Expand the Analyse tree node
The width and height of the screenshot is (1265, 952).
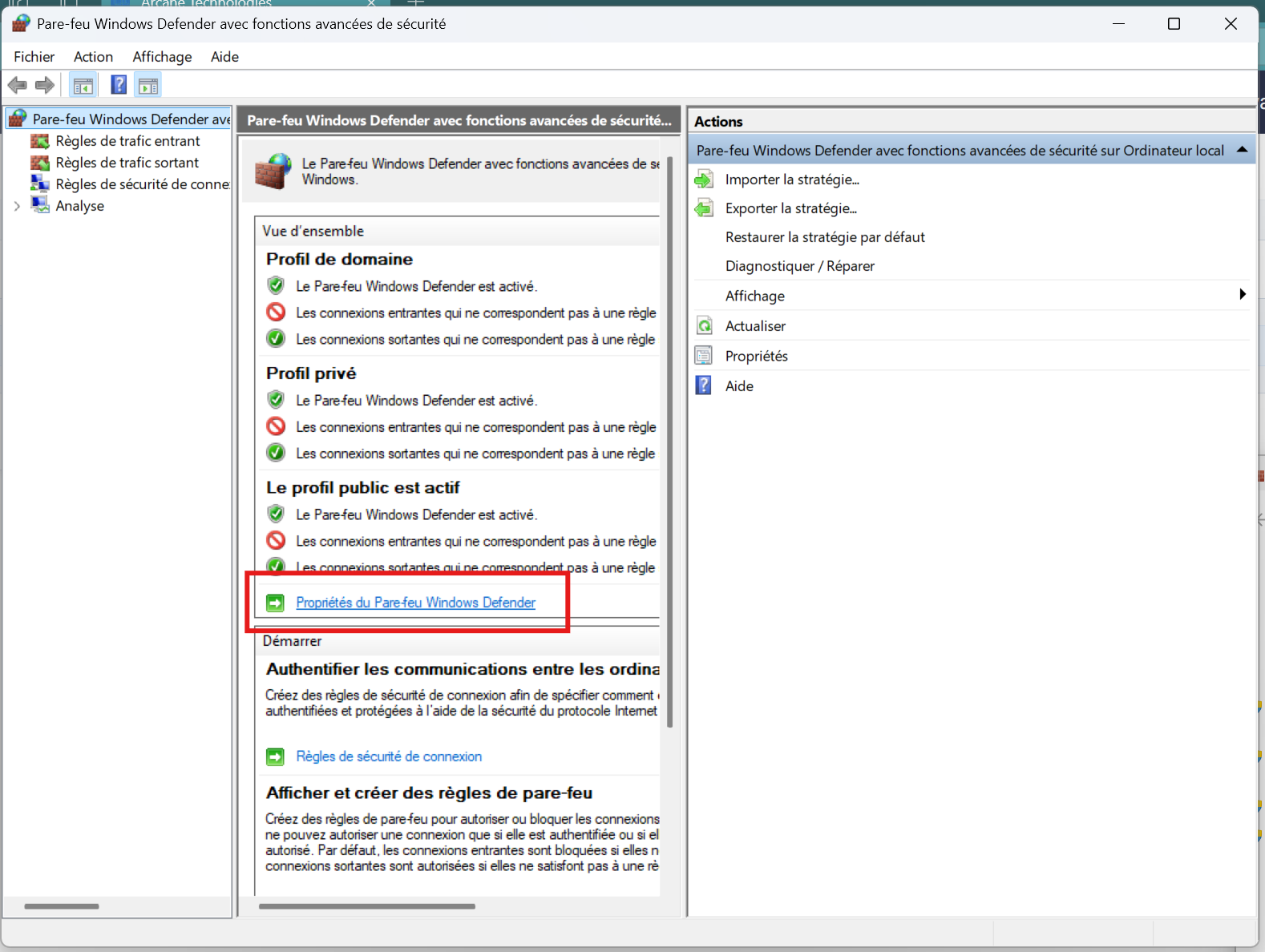[17, 206]
